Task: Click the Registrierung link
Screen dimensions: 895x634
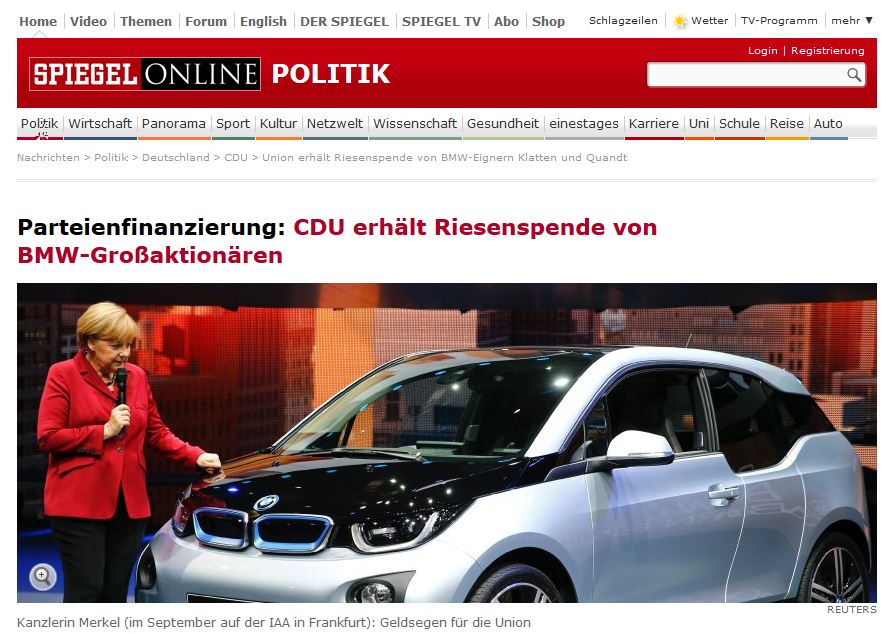Action: 828,51
